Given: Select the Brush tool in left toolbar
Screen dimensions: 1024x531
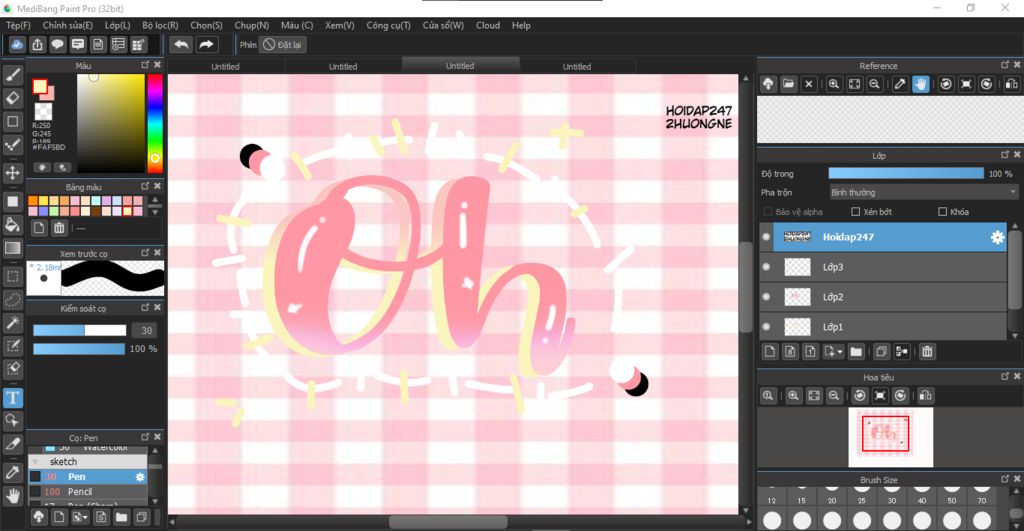Looking at the screenshot, I should (12, 75).
